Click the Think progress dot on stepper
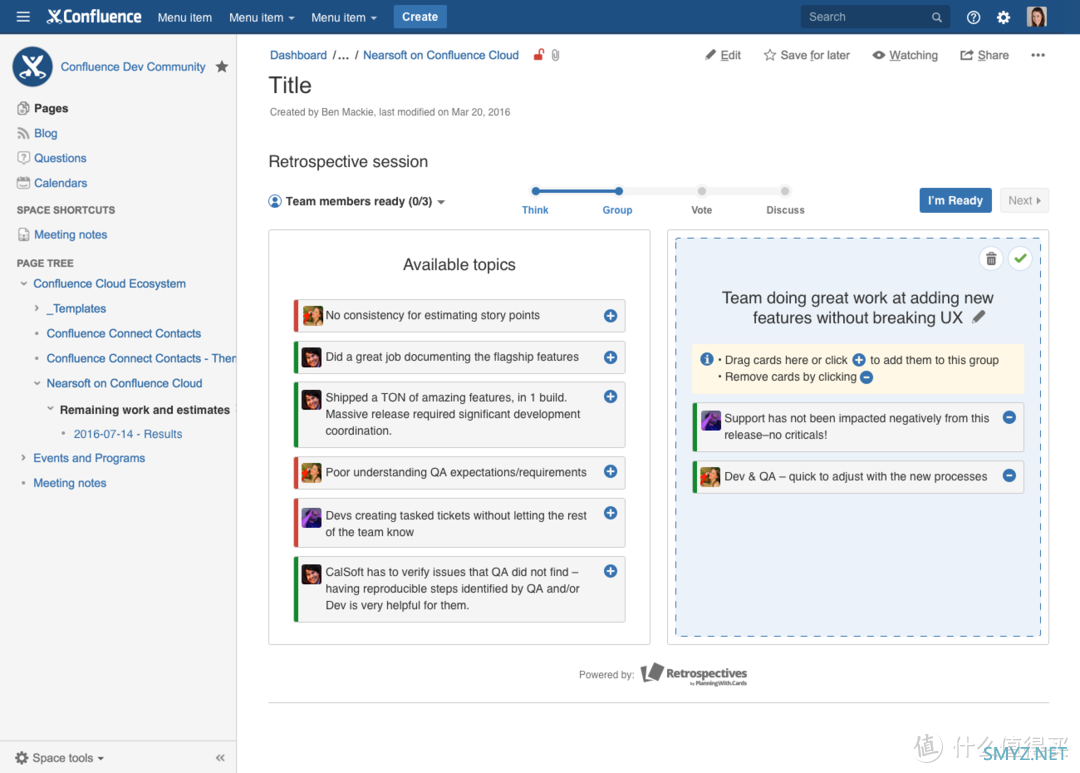This screenshot has height=773, width=1080. (535, 191)
